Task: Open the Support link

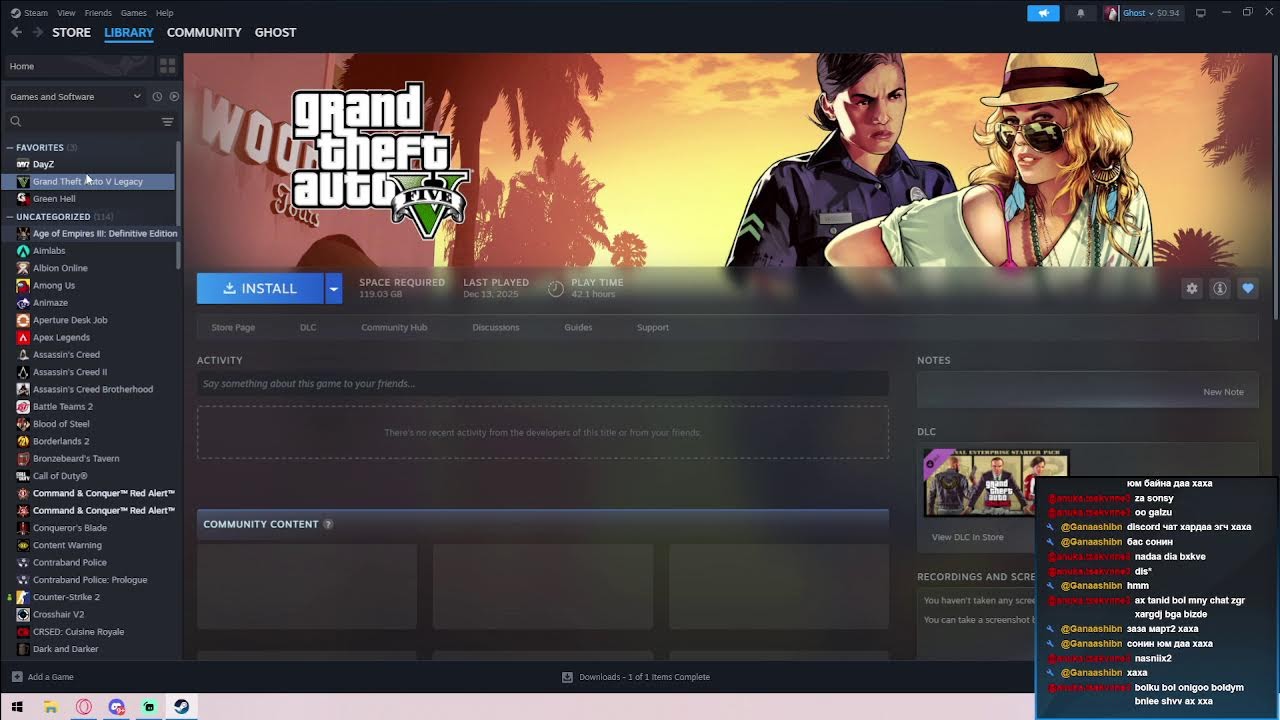Action: click(653, 327)
